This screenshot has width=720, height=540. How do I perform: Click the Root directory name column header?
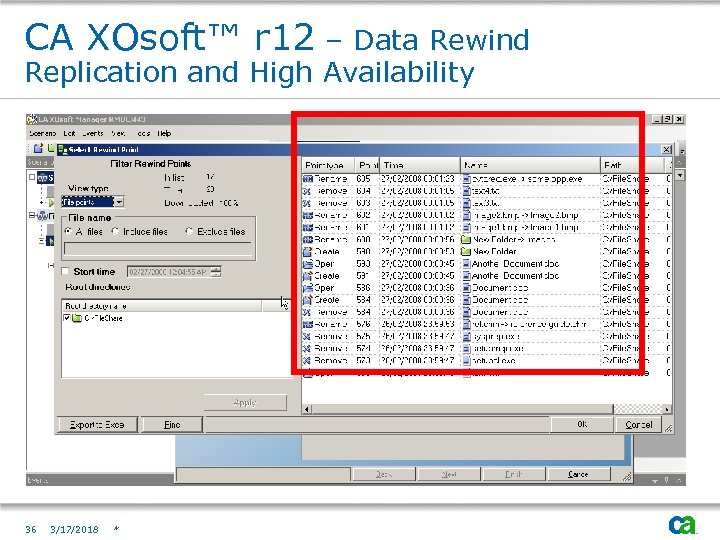tap(162, 306)
